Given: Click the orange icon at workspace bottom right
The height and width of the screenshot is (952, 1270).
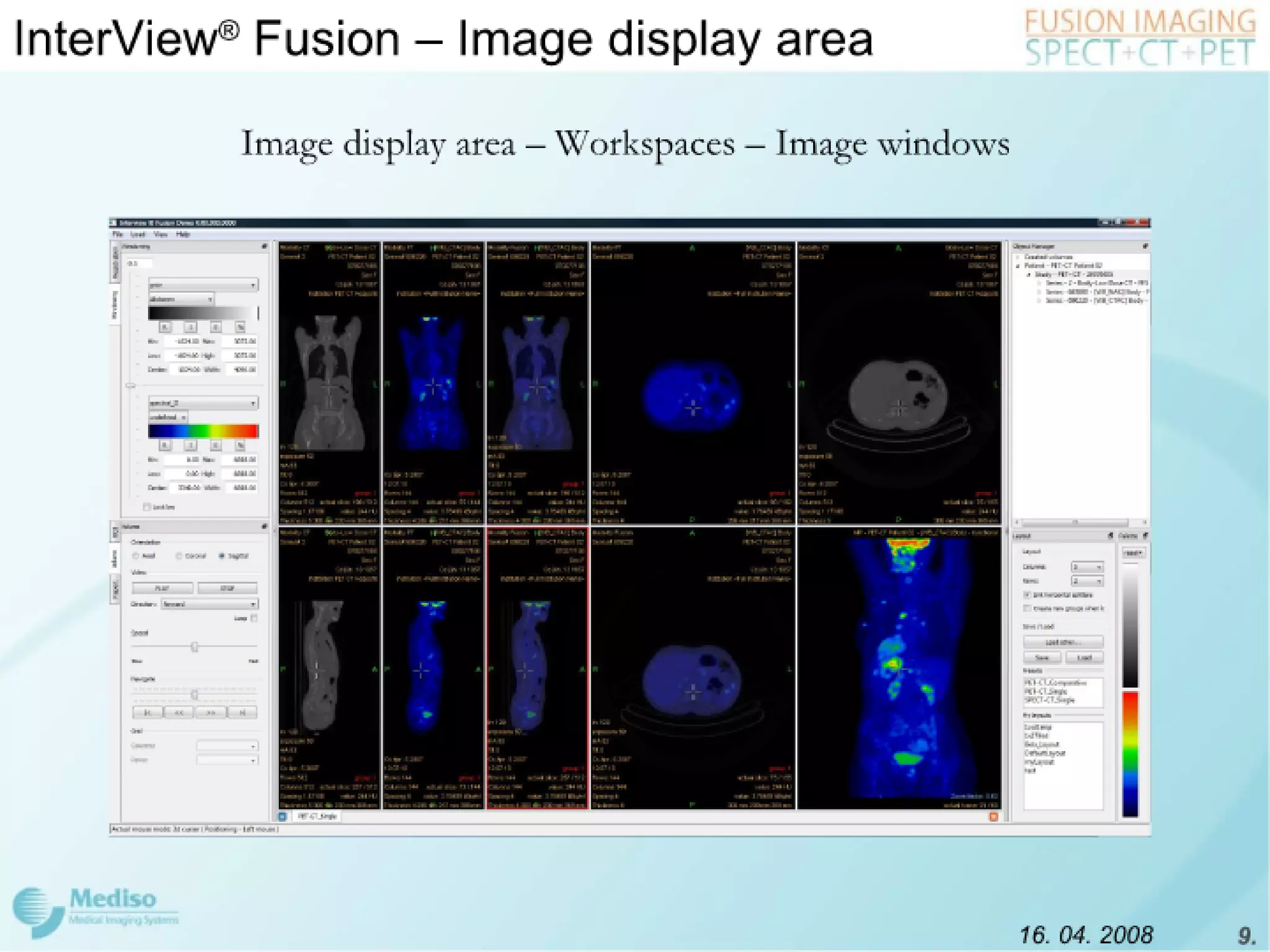Looking at the screenshot, I should (993, 817).
